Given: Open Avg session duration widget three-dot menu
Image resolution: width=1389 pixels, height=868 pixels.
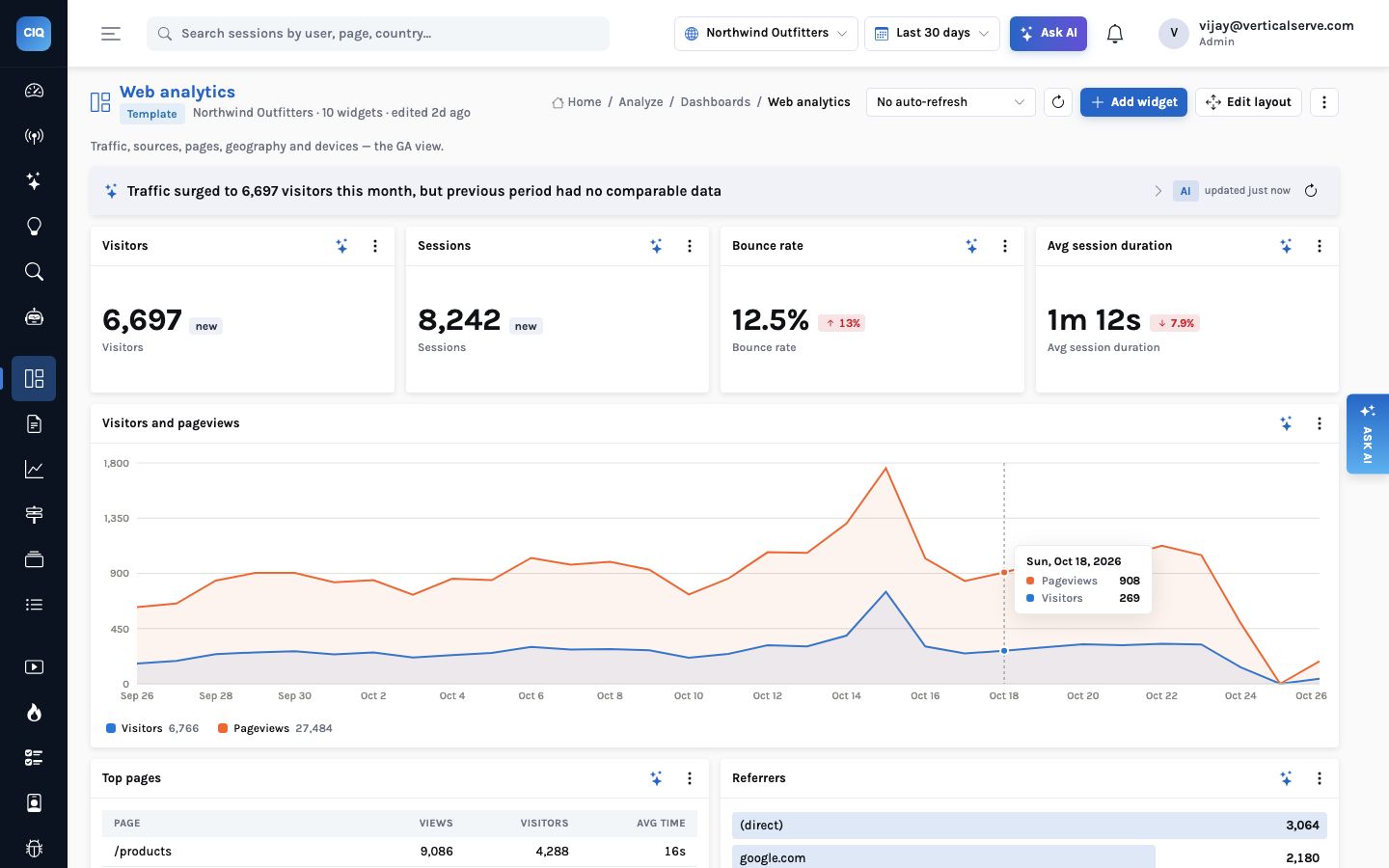Looking at the screenshot, I should pos(1320,246).
